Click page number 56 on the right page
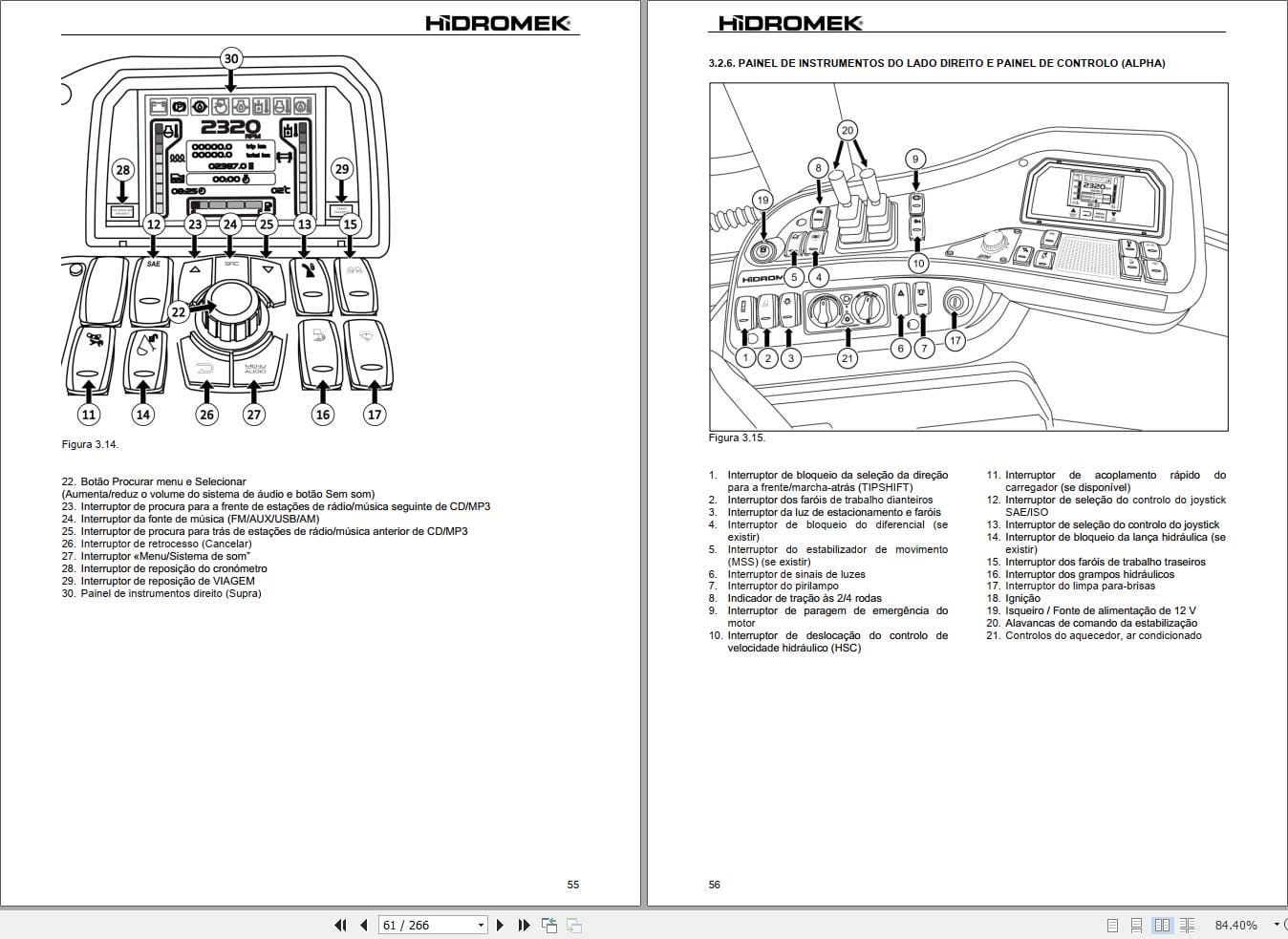 click(715, 885)
